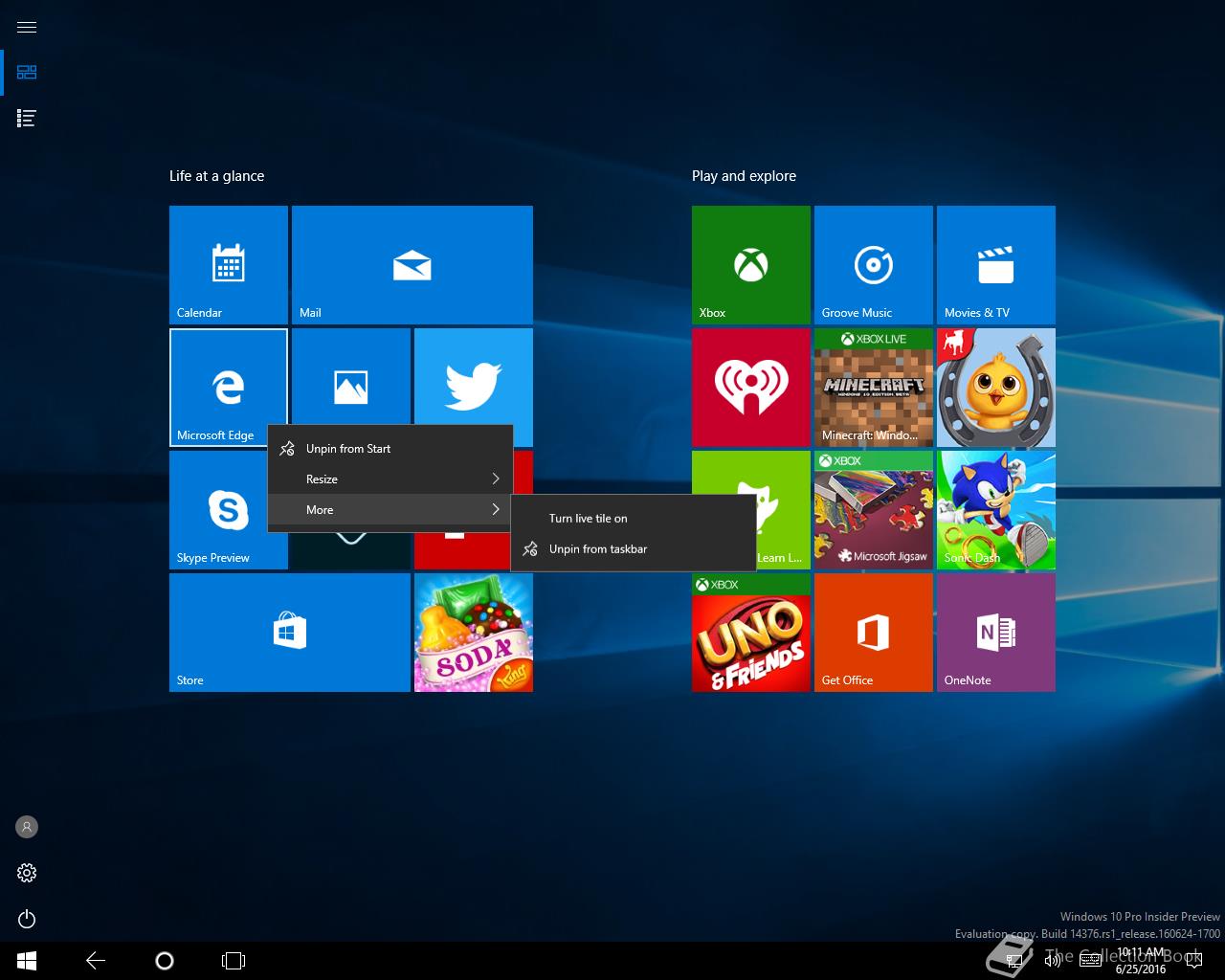This screenshot has height=980, width=1225.
Task: Choose Turn live tile on
Action: point(634,518)
